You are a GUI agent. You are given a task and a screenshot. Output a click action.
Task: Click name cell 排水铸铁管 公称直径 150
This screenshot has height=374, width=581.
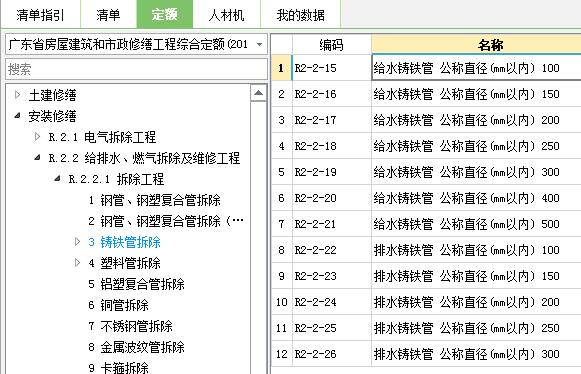click(x=476, y=276)
